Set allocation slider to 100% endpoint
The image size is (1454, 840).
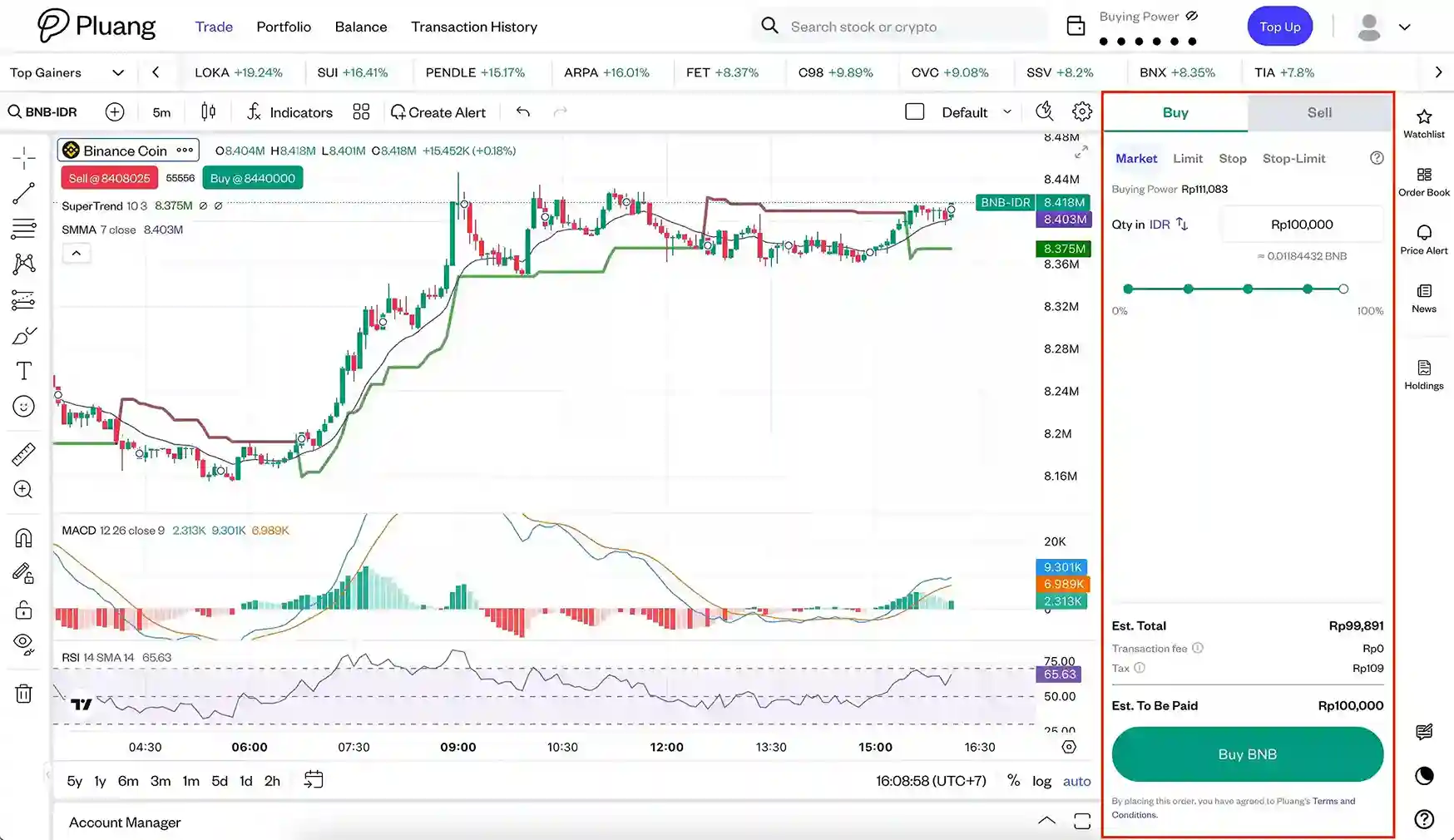coord(1343,289)
